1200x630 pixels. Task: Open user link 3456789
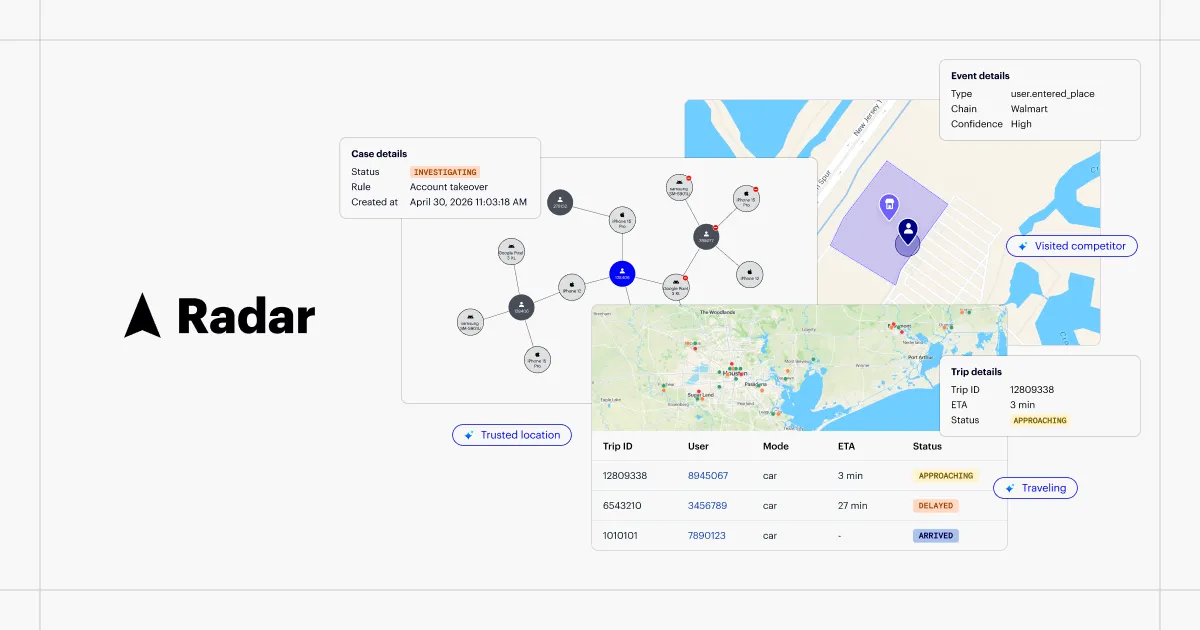pyautogui.click(x=707, y=506)
